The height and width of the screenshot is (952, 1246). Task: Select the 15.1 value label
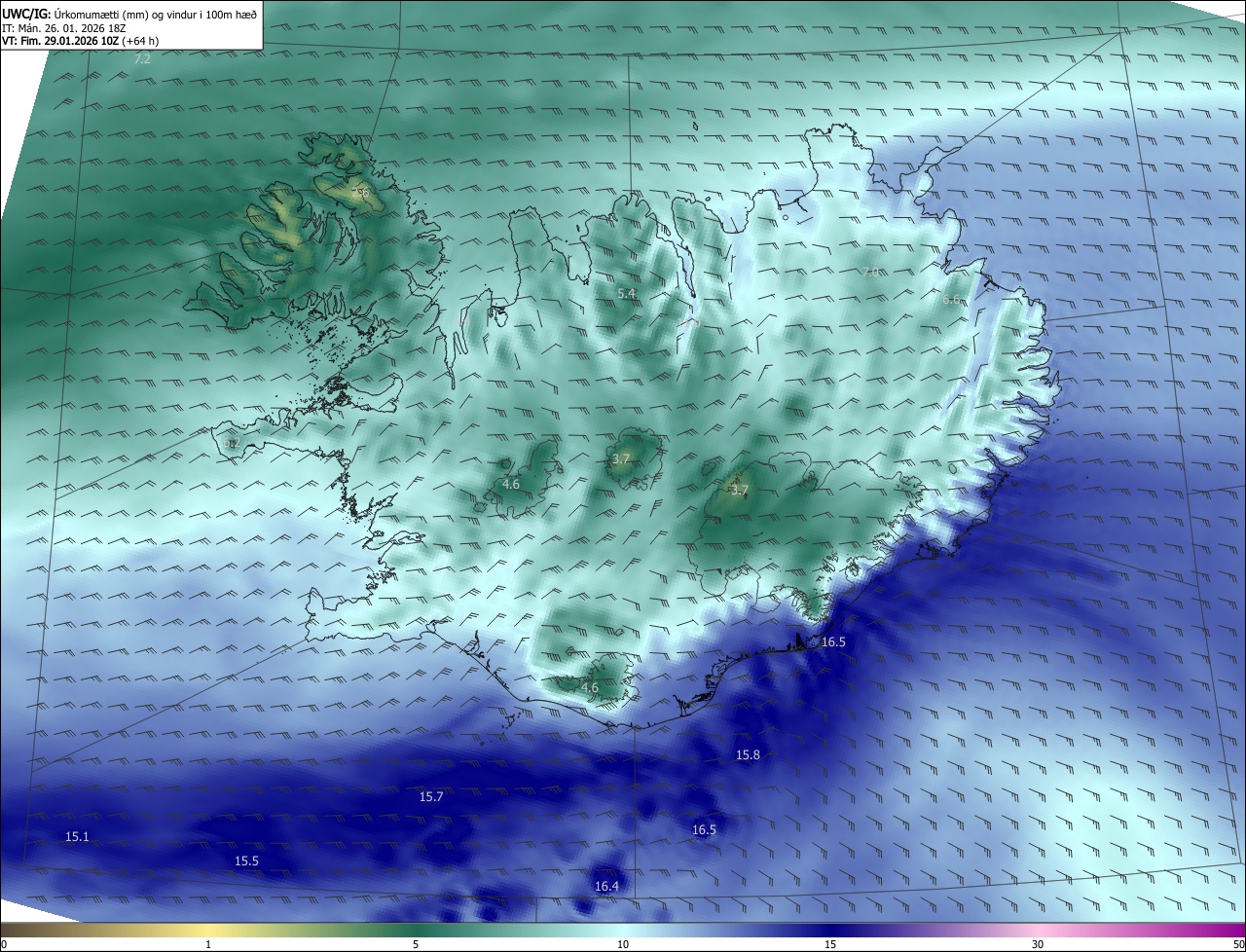click(77, 836)
